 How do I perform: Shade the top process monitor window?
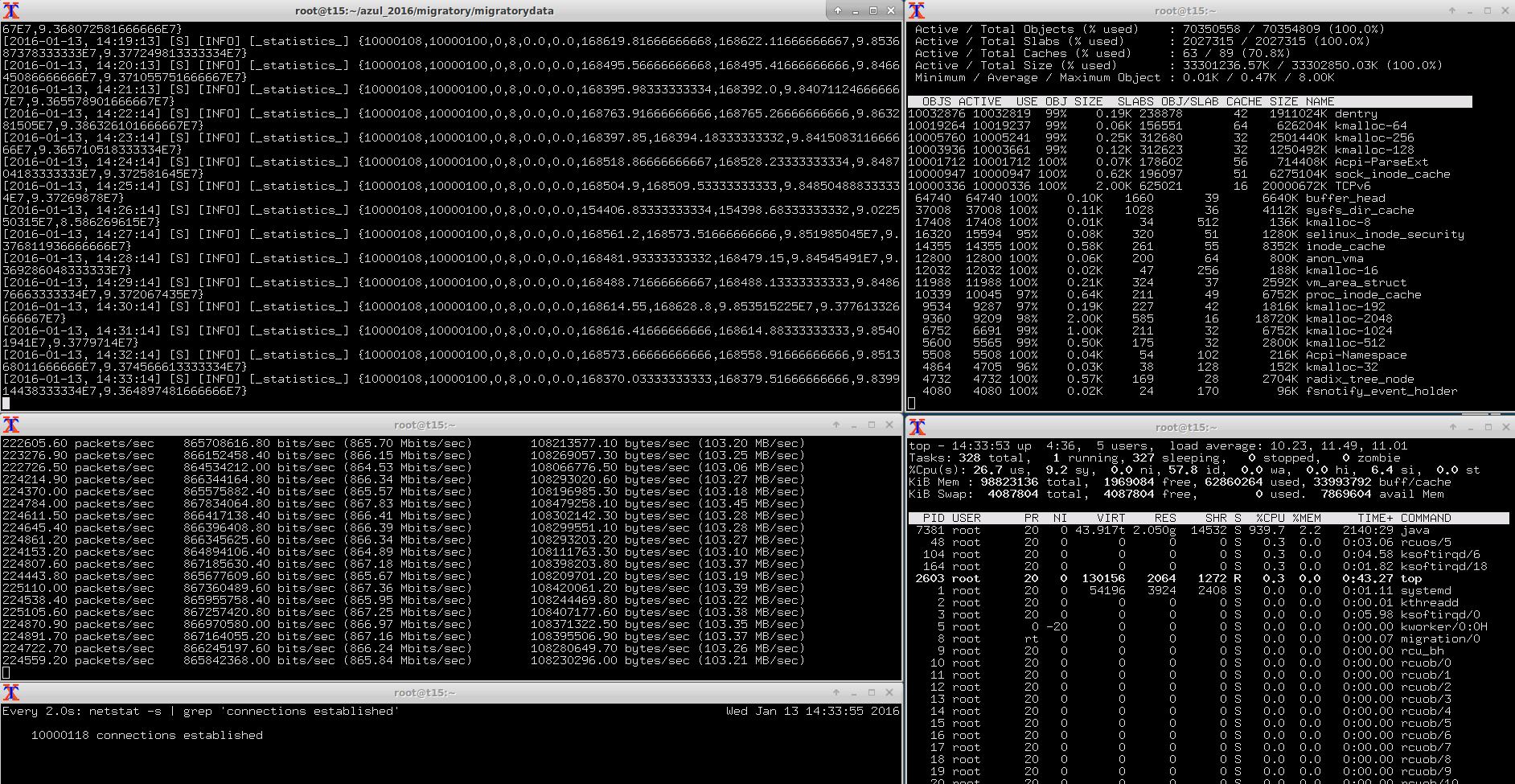(x=1453, y=427)
